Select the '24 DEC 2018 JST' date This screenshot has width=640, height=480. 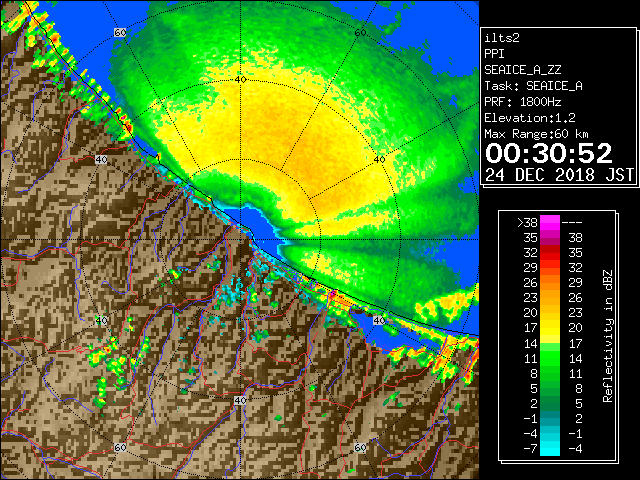point(560,175)
